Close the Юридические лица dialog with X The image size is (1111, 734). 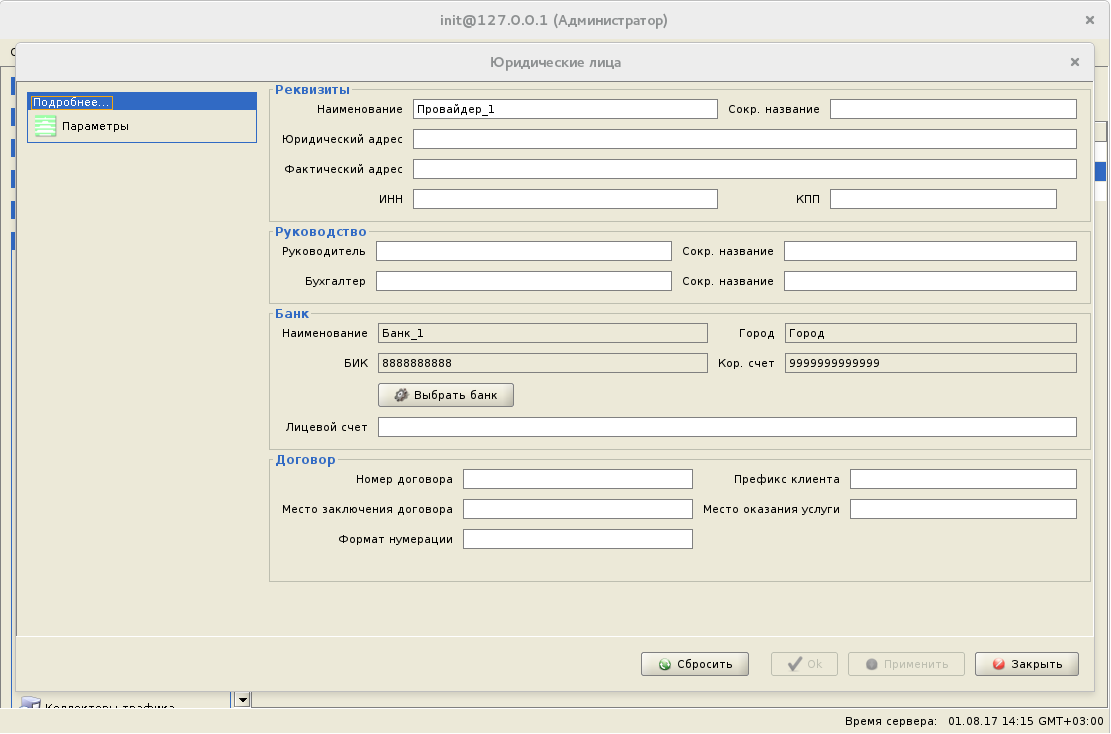pos(1074,62)
